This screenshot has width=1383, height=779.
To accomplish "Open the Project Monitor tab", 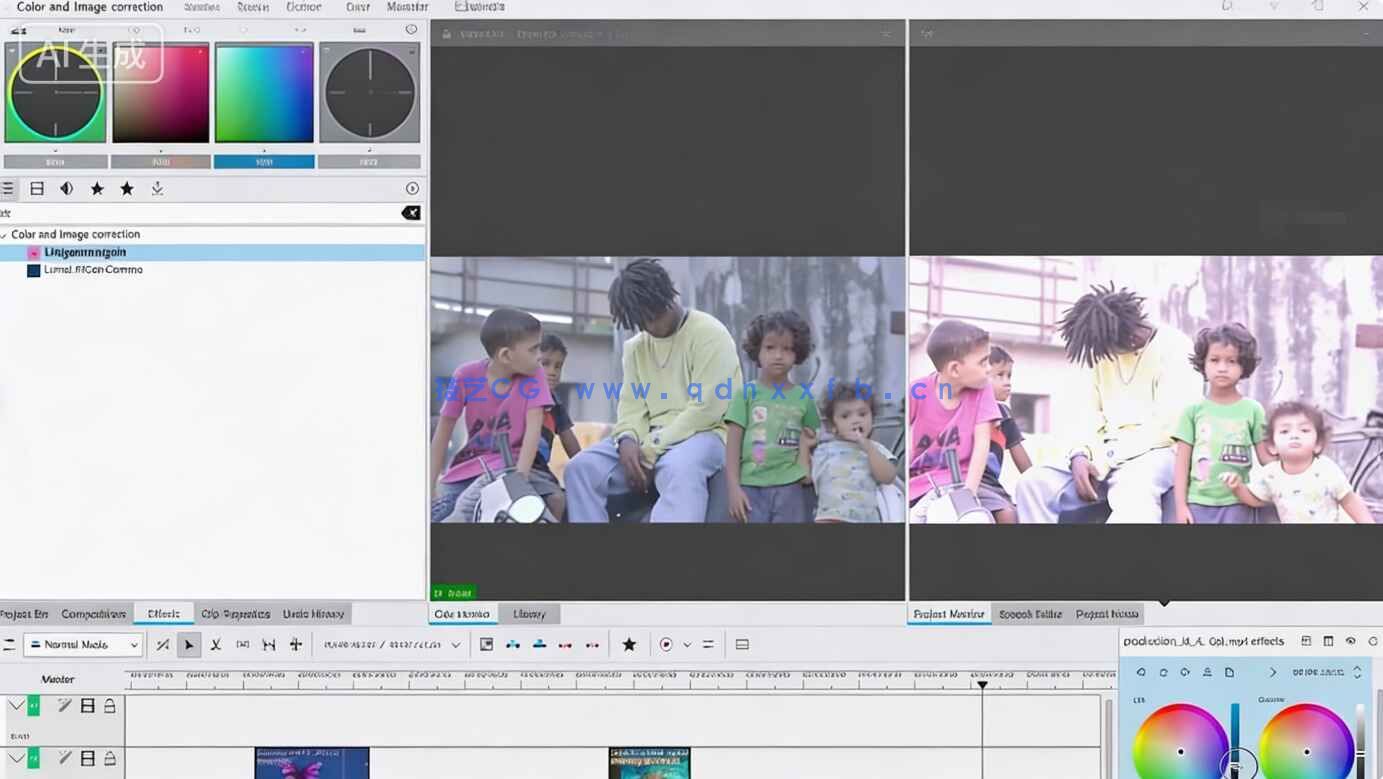I will pyautogui.click(x=948, y=614).
